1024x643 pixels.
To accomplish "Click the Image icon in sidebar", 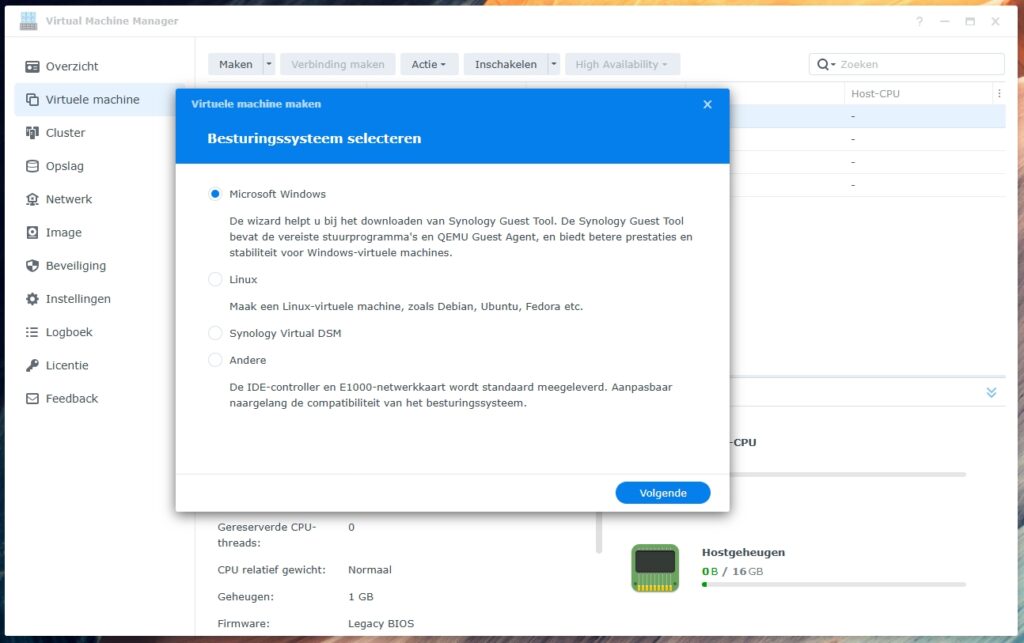I will click(x=32, y=233).
